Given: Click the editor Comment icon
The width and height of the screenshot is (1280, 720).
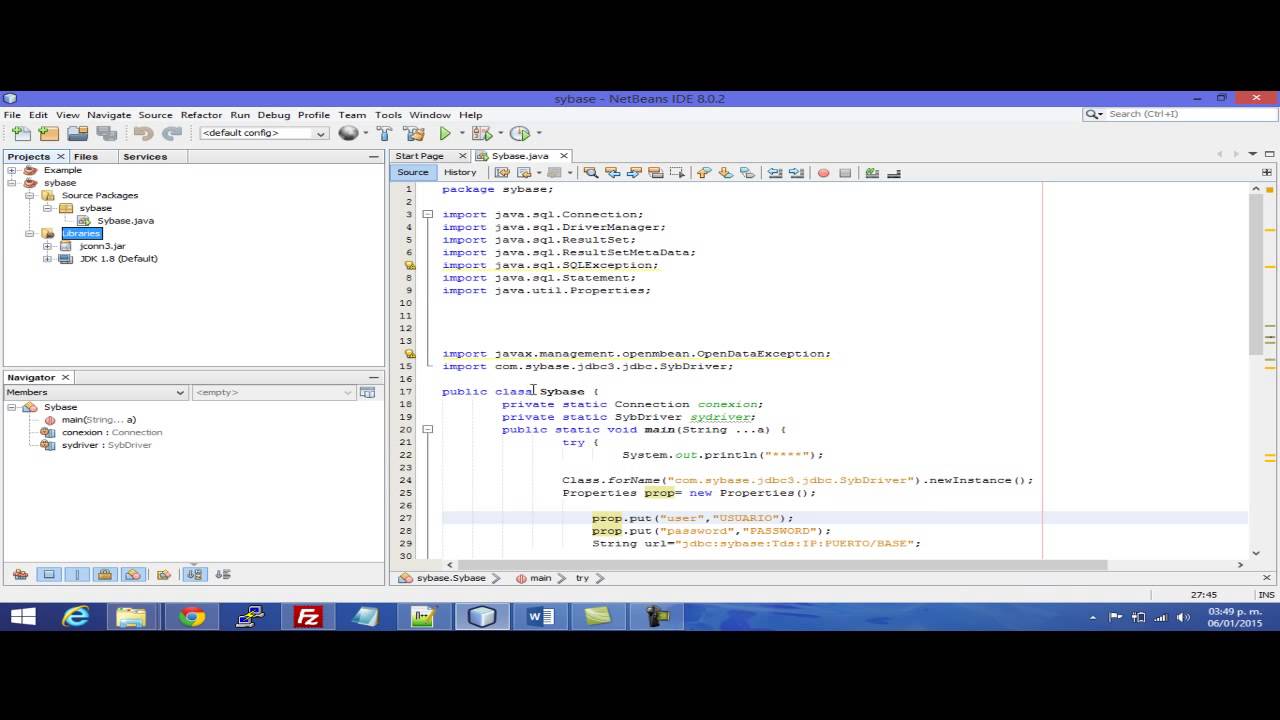Looking at the screenshot, I should tap(872, 173).
